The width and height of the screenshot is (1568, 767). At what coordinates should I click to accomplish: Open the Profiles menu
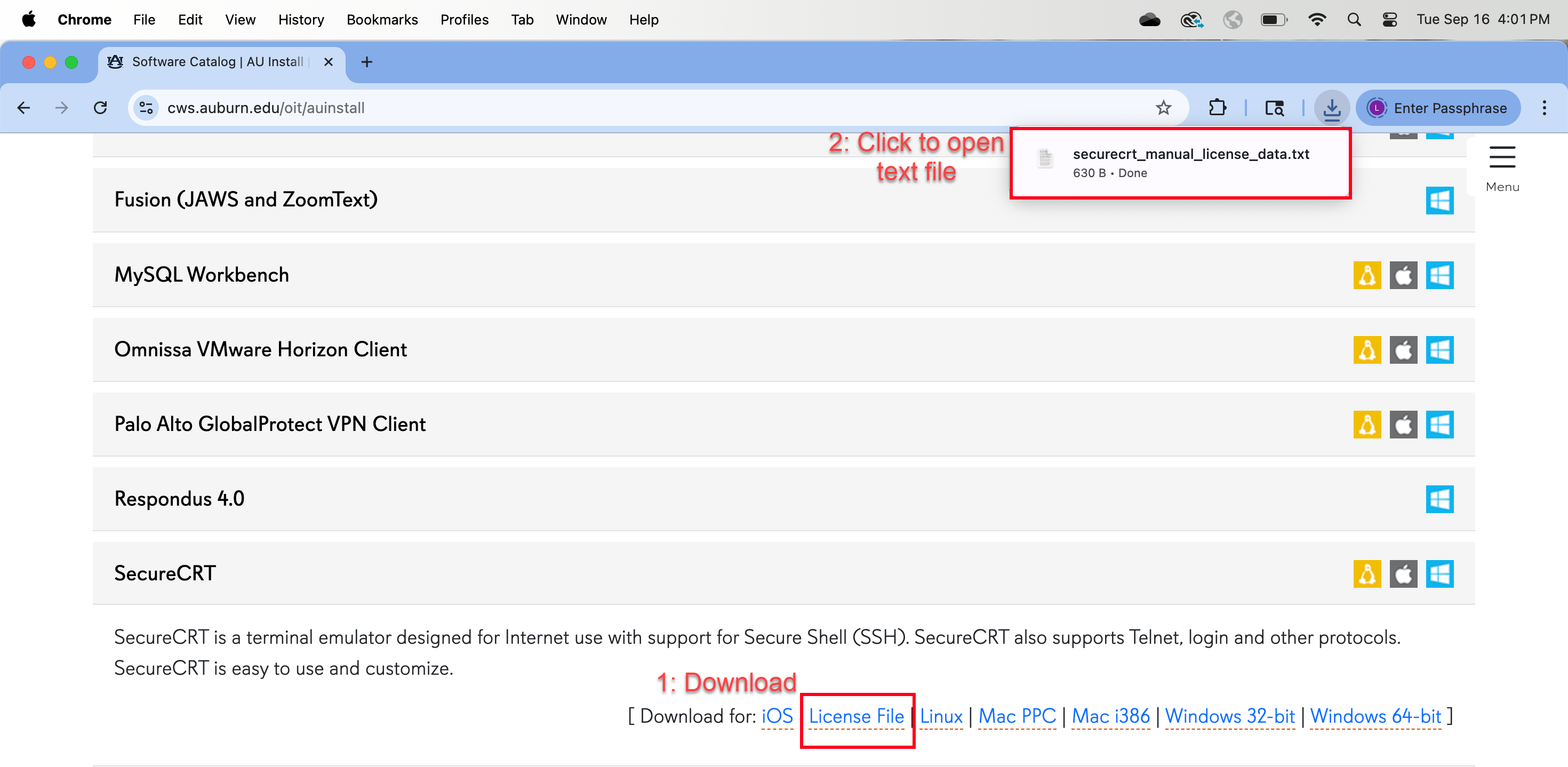pos(464,20)
